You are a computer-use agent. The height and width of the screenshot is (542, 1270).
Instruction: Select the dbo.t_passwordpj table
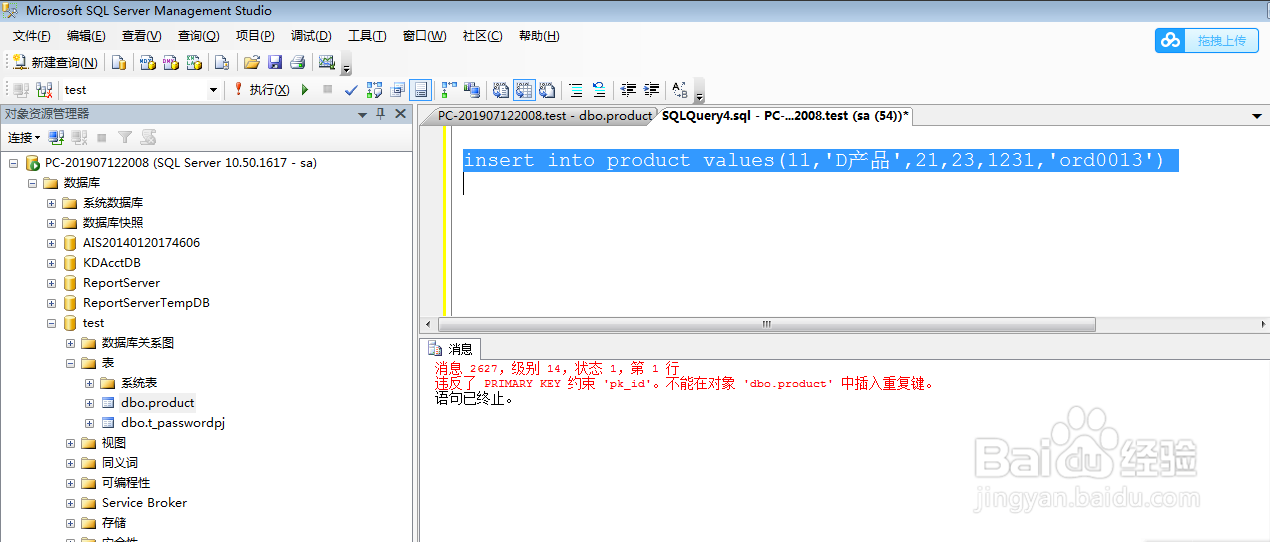click(x=173, y=423)
